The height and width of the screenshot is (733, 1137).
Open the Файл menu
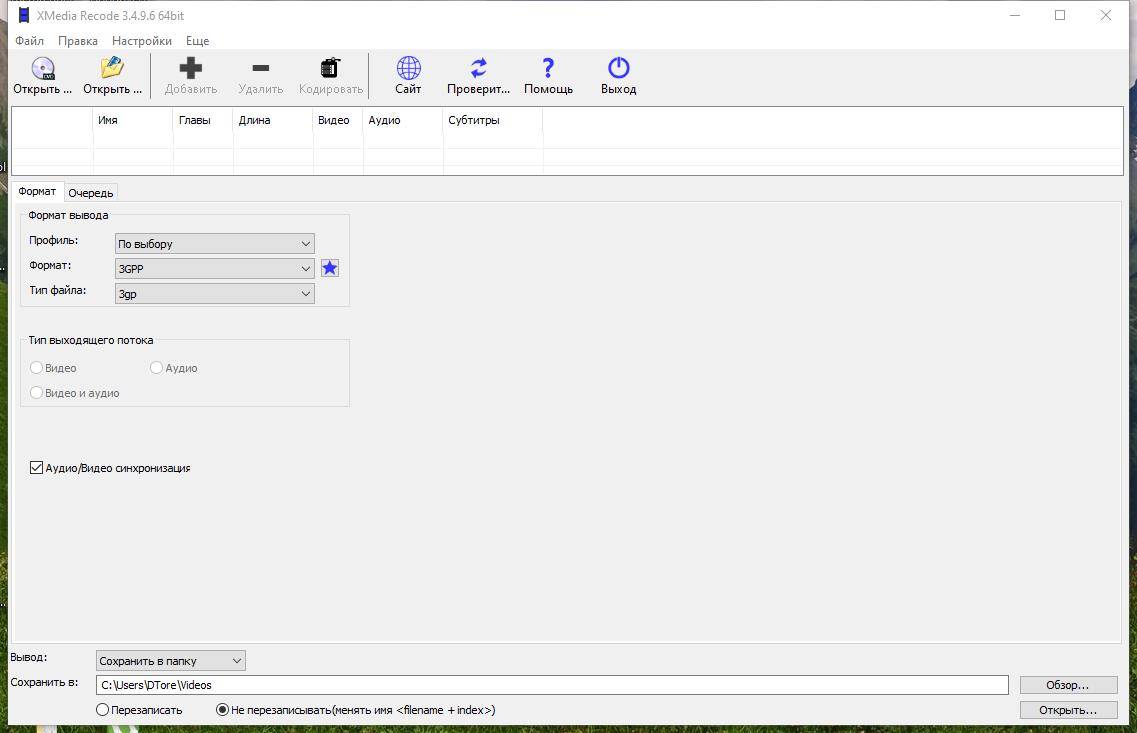click(x=30, y=41)
